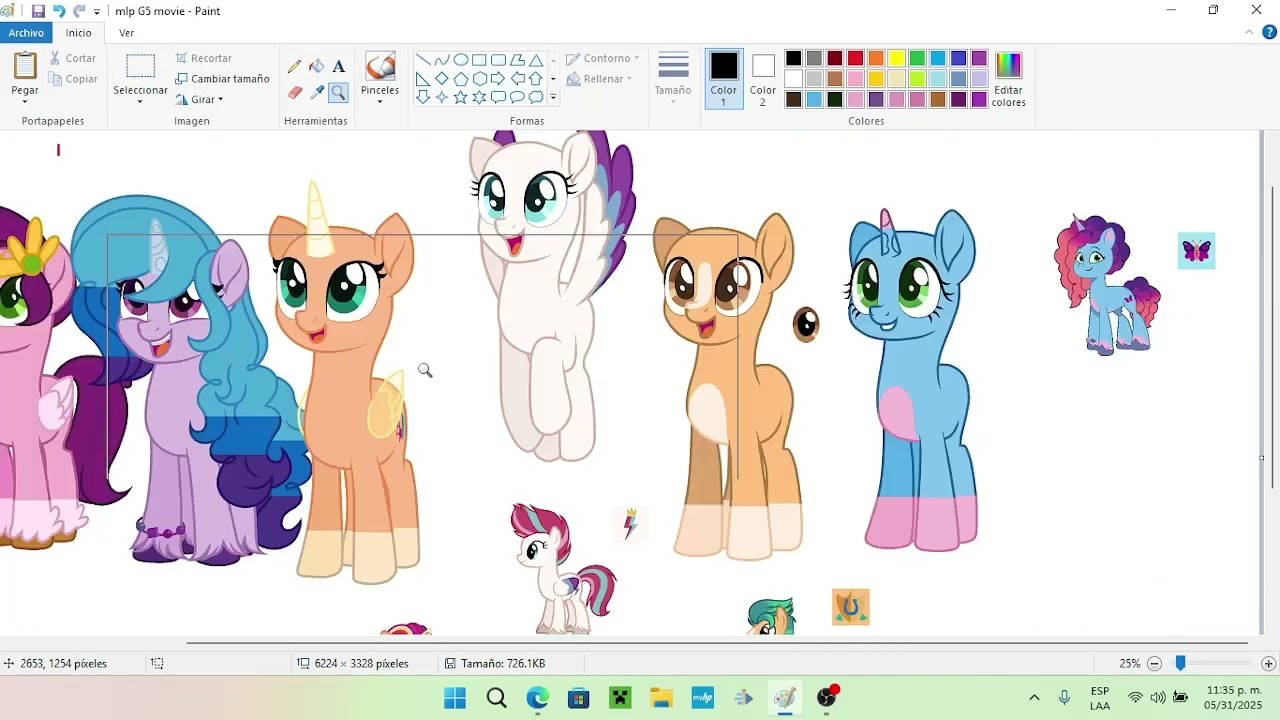The image size is (1280, 720).
Task: Pick the green color swatch in top row
Action: point(917,59)
